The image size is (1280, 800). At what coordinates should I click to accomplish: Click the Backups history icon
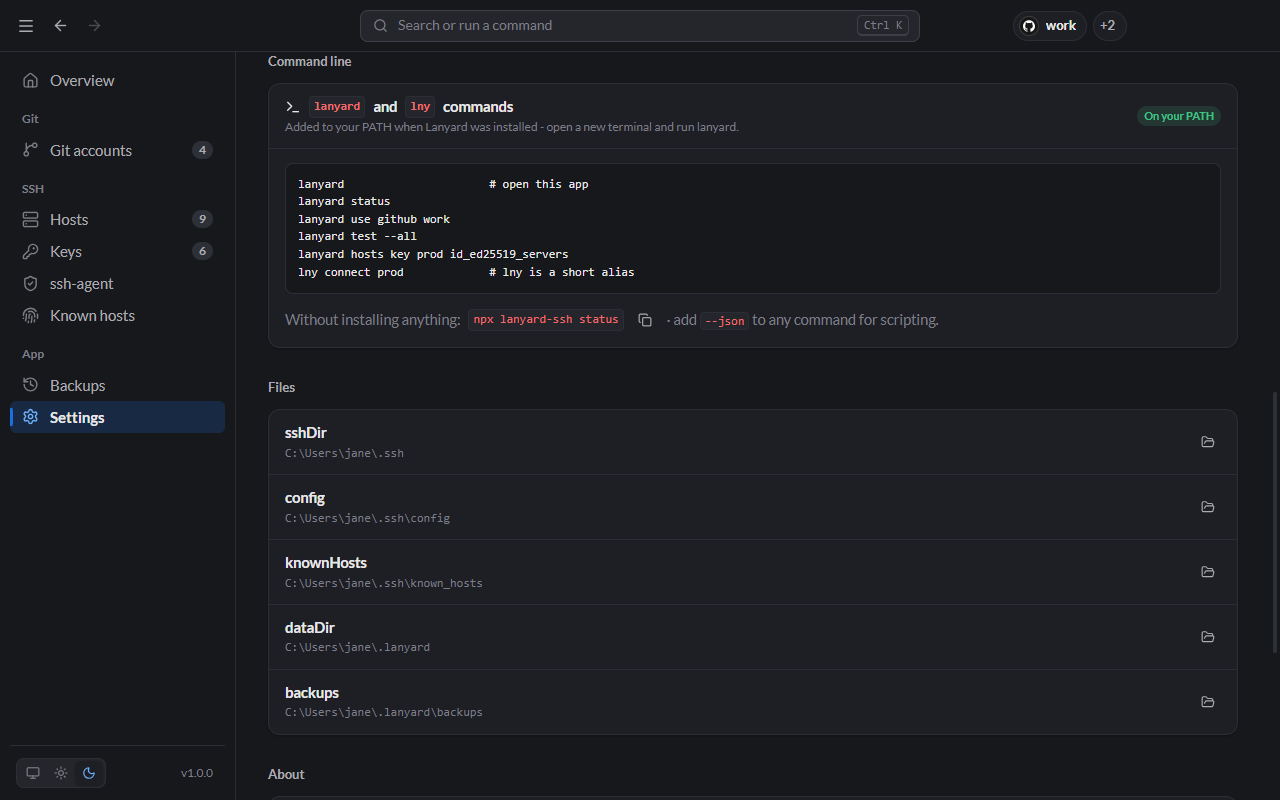[31, 385]
